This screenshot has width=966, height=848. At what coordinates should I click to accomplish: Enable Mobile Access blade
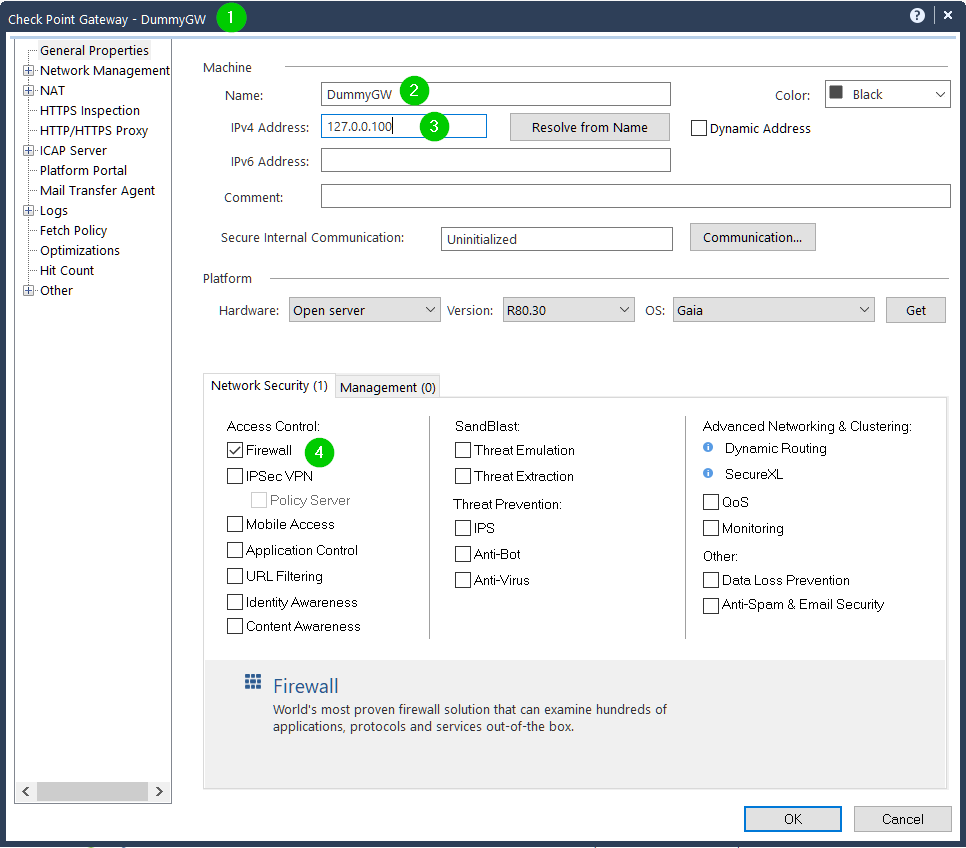(235, 524)
